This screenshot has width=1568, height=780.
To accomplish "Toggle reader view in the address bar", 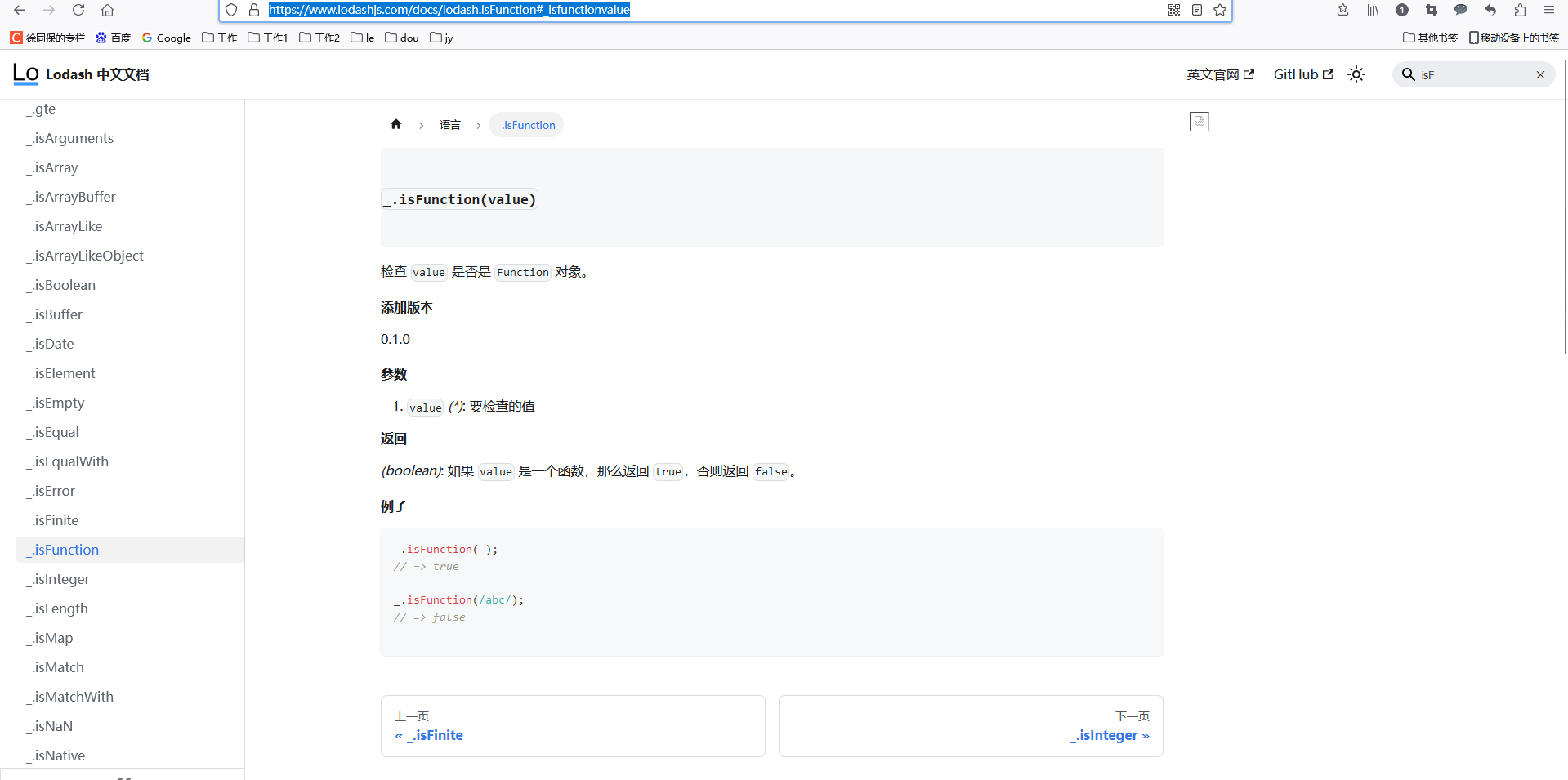I will (x=1196, y=10).
